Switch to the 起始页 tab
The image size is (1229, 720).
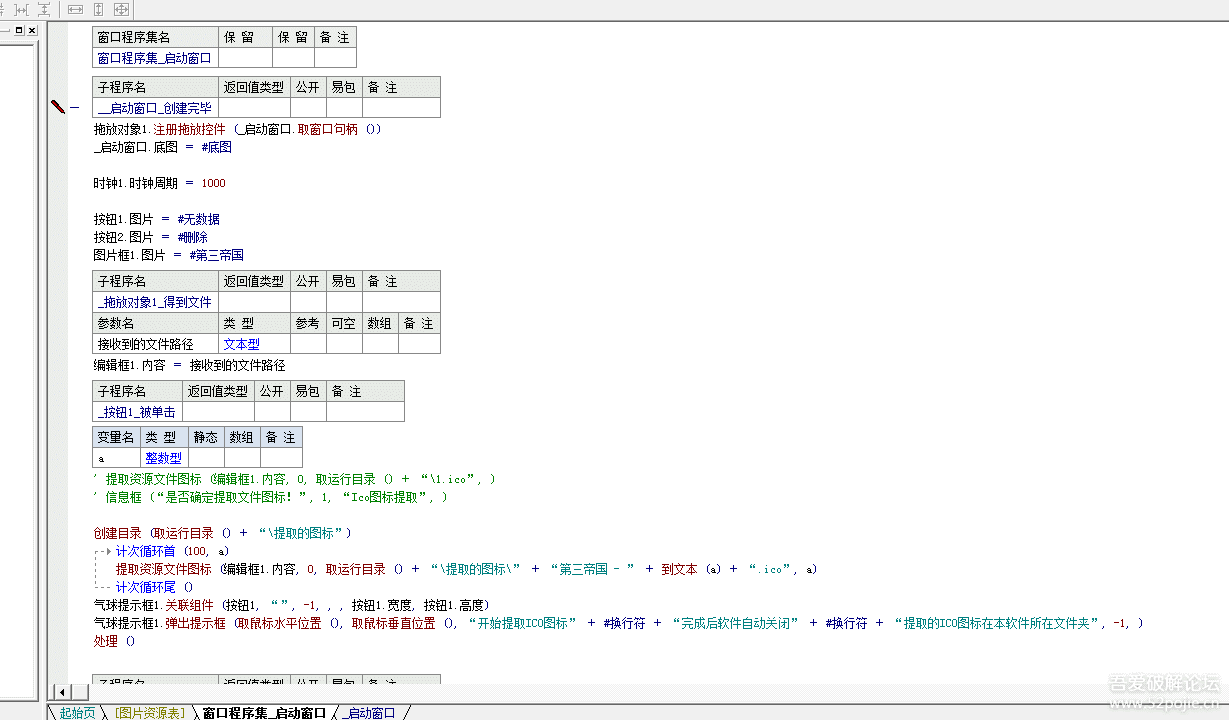(x=77, y=714)
